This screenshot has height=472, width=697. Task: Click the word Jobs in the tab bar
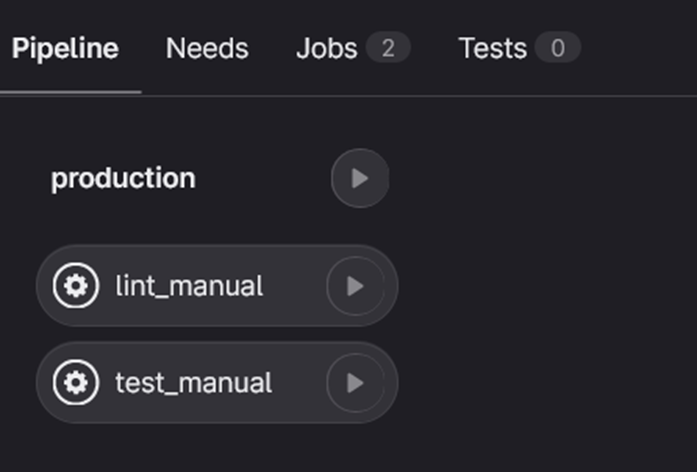pyautogui.click(x=326, y=48)
